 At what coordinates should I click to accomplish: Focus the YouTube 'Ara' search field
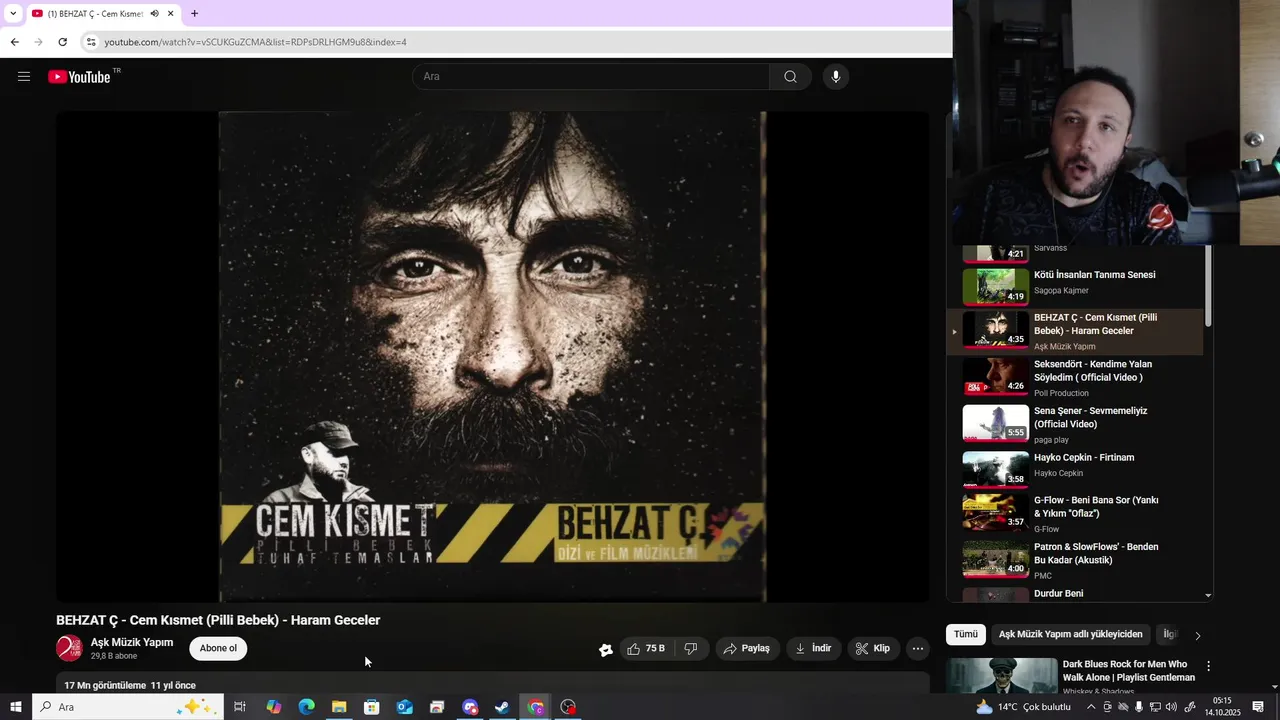591,77
